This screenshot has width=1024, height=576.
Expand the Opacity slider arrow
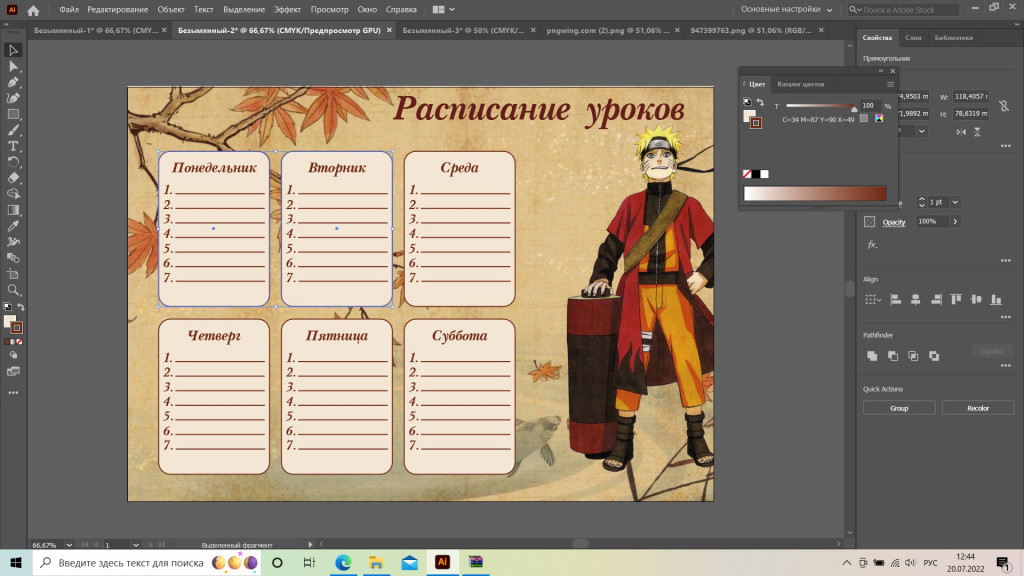(x=955, y=222)
